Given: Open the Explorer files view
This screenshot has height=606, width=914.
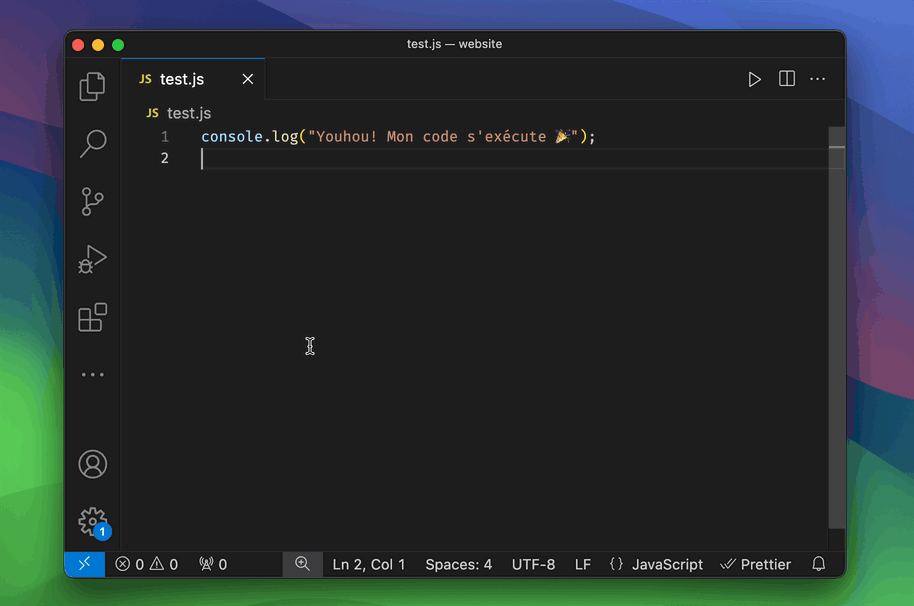Looking at the screenshot, I should (92, 86).
